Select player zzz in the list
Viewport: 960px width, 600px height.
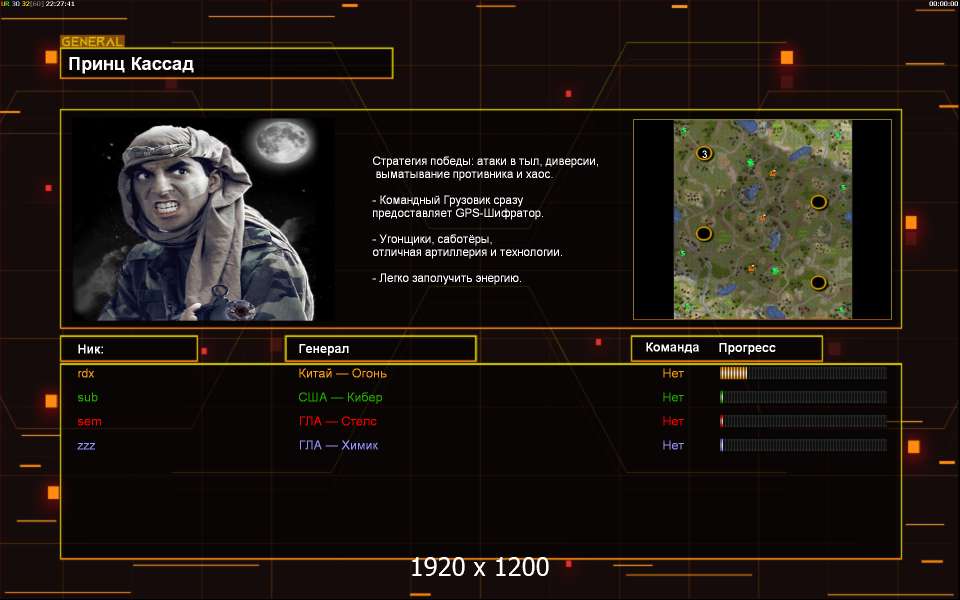[87, 445]
